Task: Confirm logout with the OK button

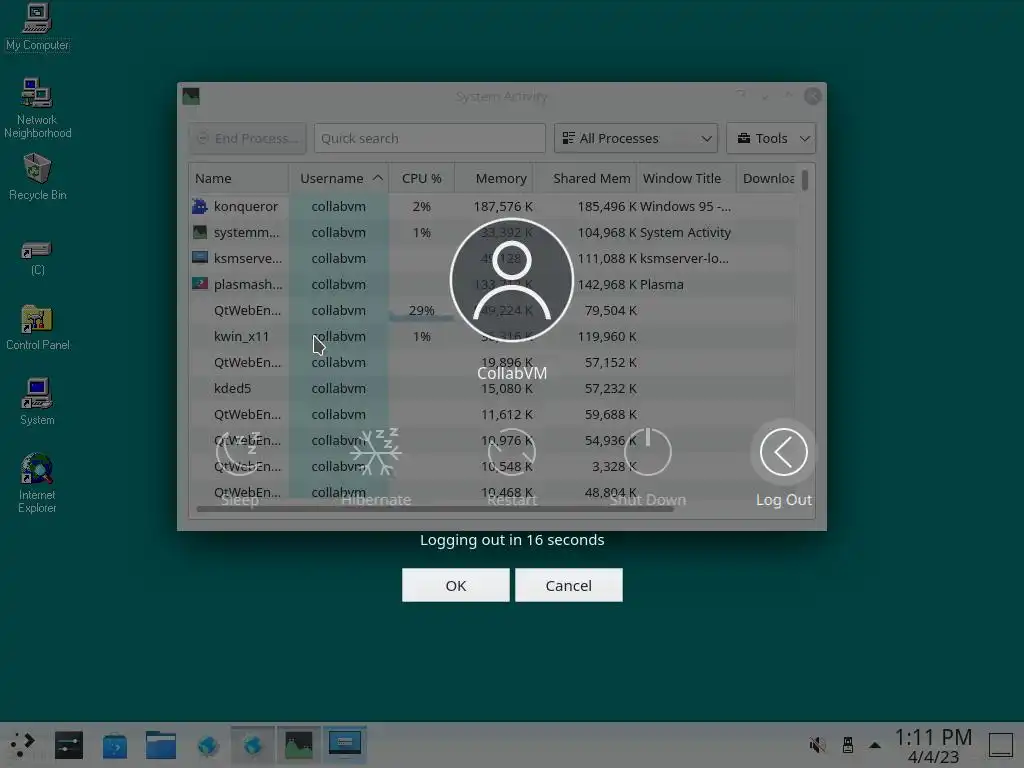Action: [x=455, y=585]
